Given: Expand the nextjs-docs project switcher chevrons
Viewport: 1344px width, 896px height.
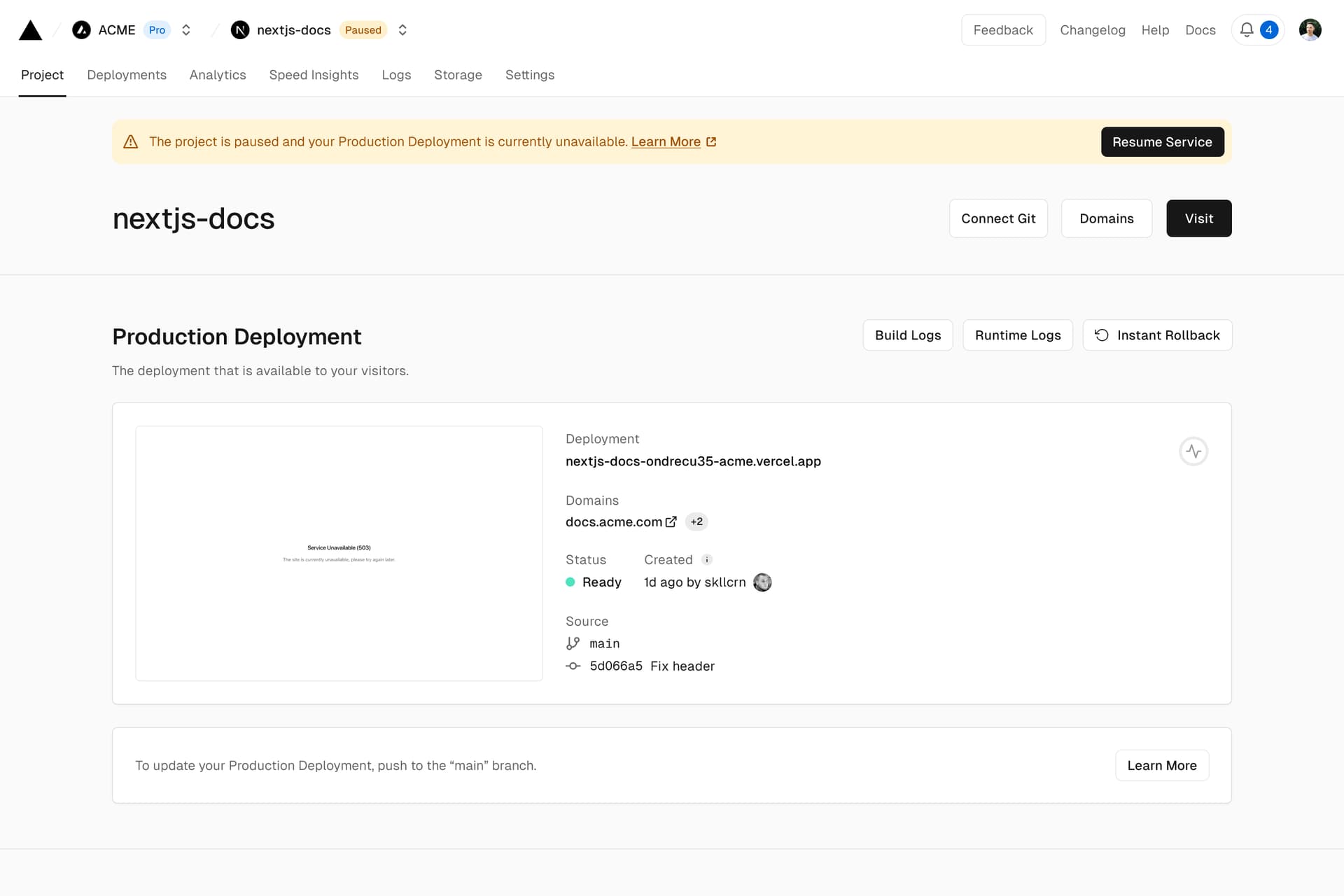Looking at the screenshot, I should coord(402,30).
